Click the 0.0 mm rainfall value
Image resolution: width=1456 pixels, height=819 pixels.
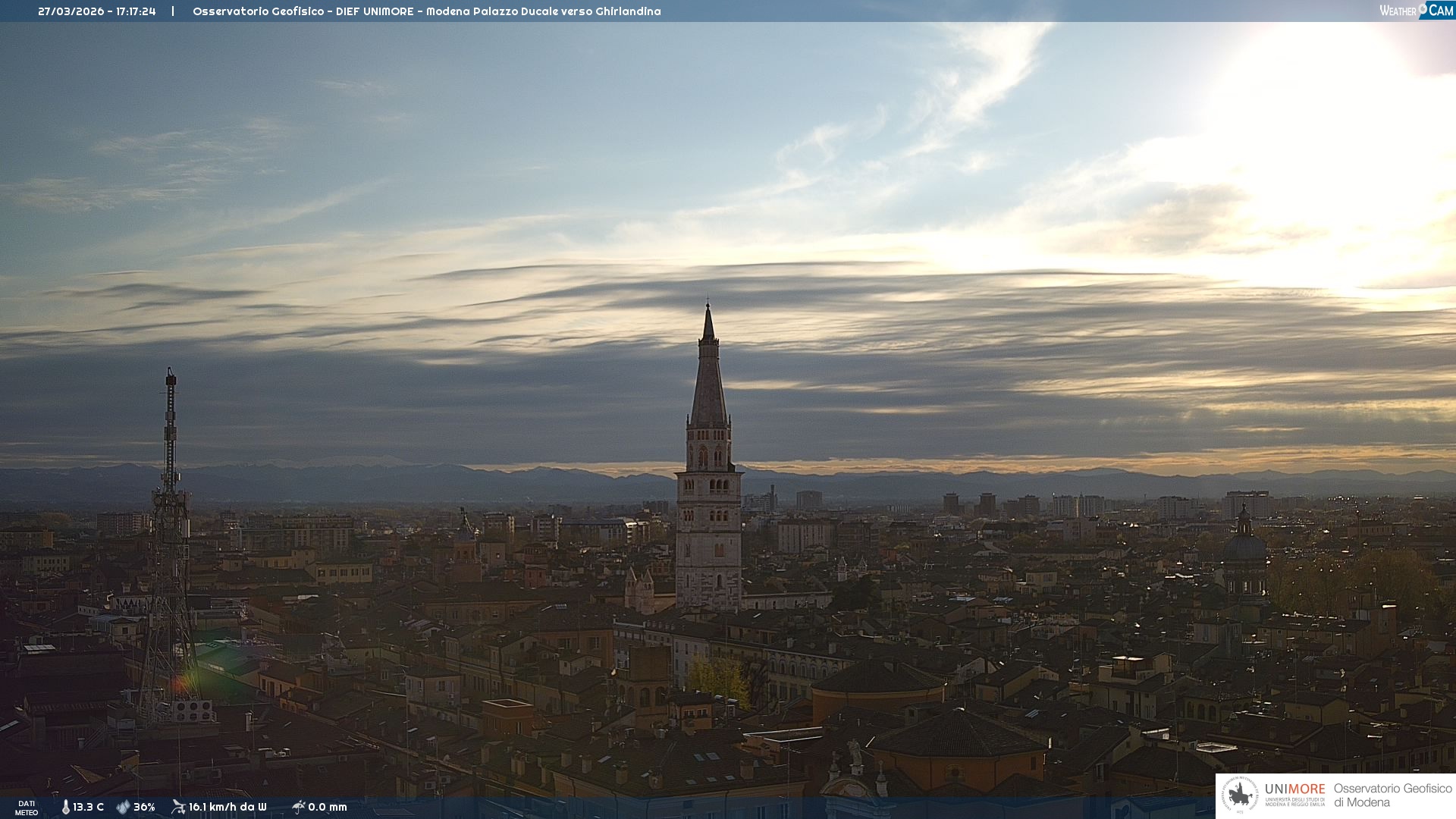[328, 807]
